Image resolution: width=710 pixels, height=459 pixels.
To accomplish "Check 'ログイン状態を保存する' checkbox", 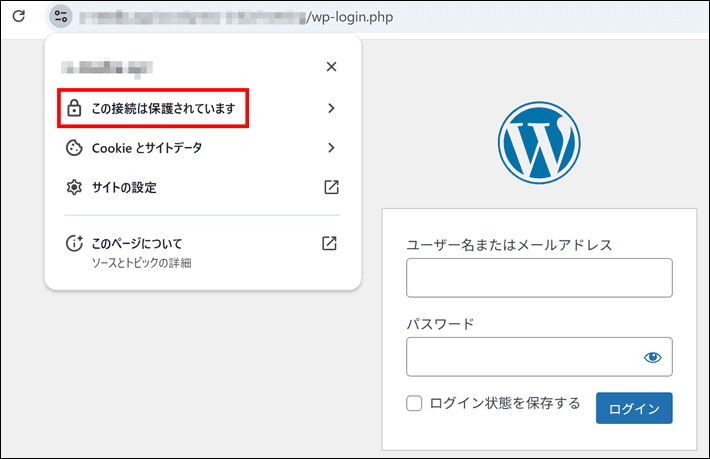I will point(414,403).
